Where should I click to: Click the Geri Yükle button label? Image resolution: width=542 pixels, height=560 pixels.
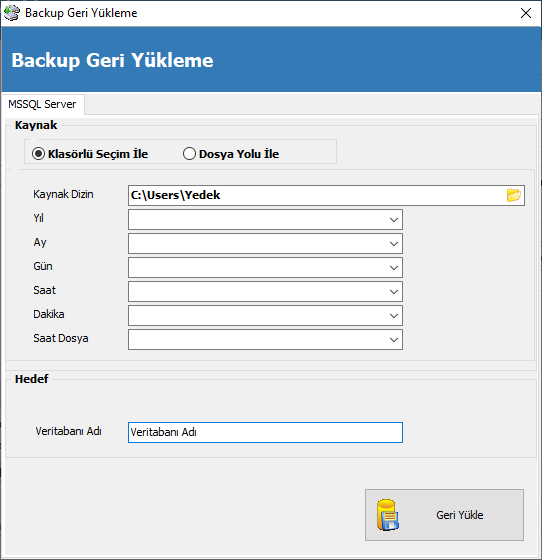460,515
